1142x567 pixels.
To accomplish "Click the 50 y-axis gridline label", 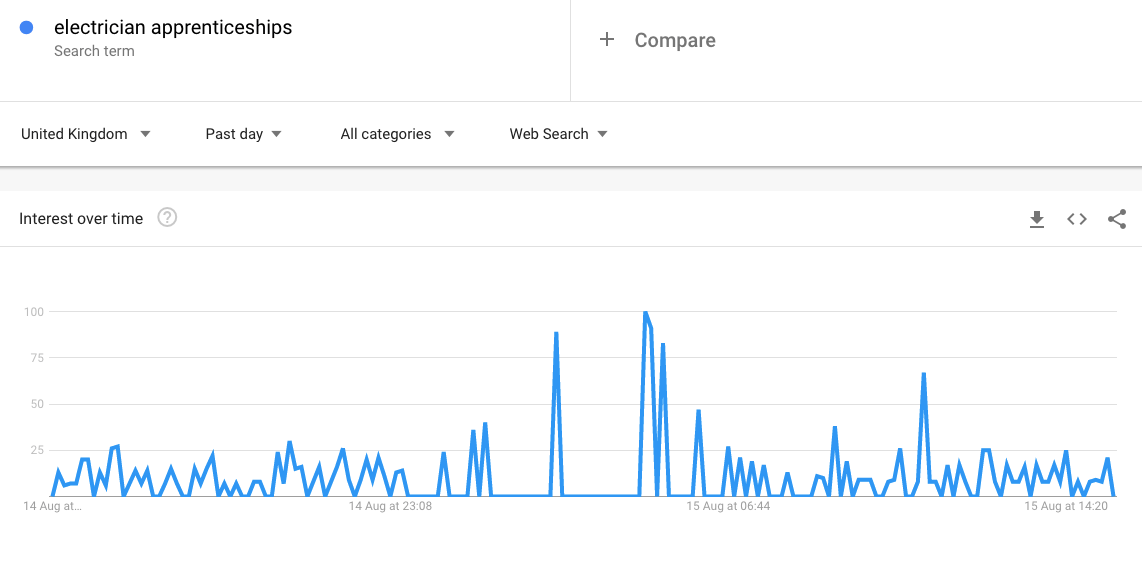I will point(34,404).
